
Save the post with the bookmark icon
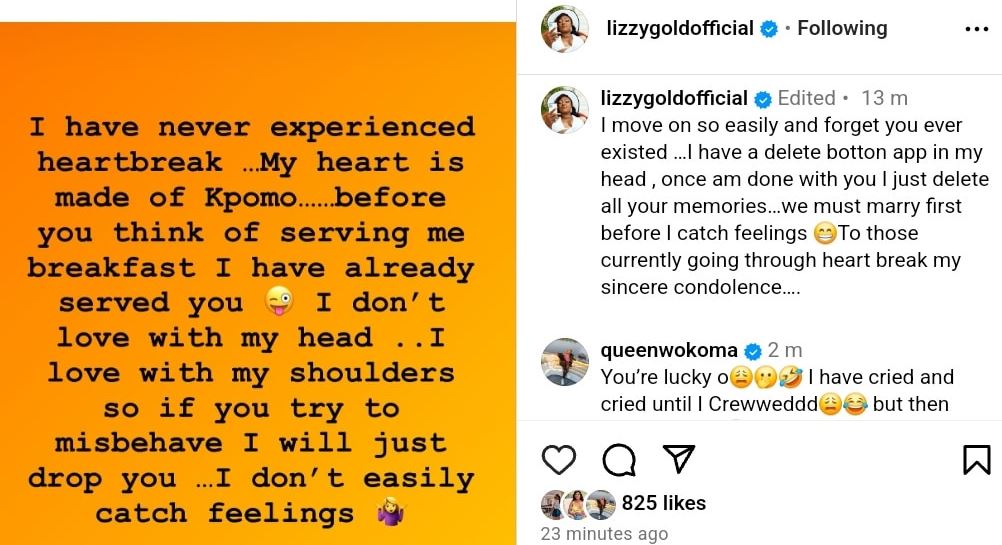[x=976, y=460]
